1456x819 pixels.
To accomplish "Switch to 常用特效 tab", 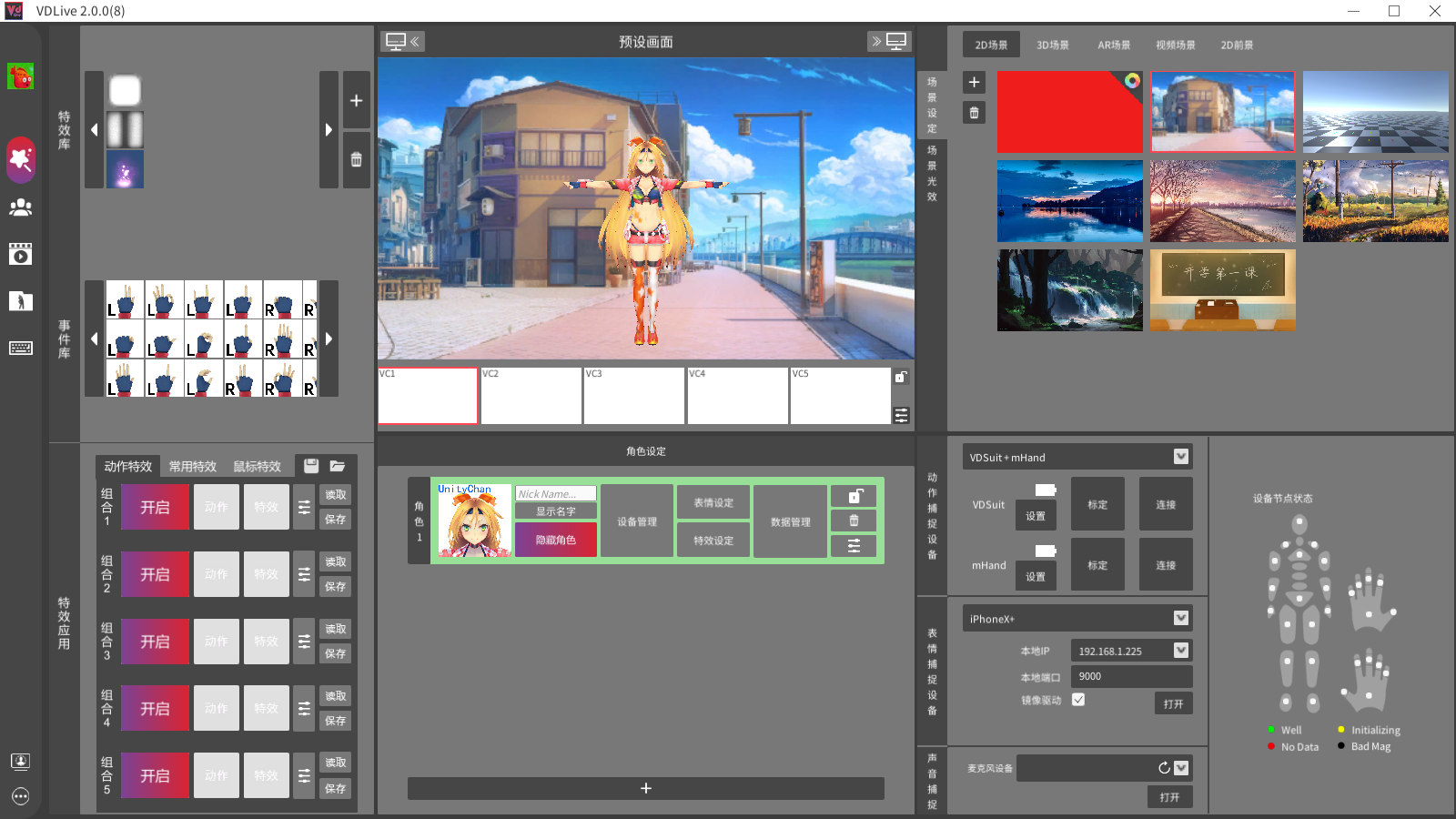I will coord(193,466).
